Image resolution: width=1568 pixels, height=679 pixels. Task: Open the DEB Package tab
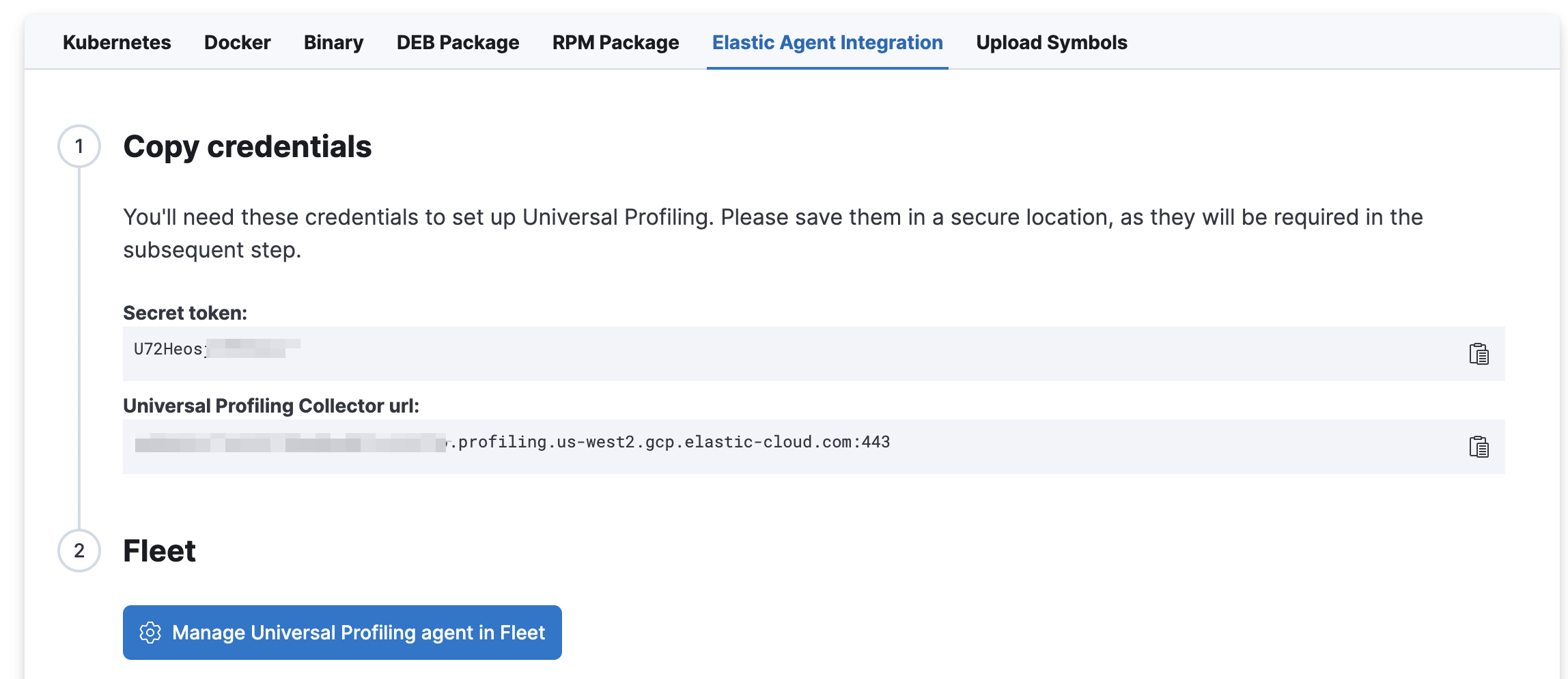pyautogui.click(x=457, y=42)
